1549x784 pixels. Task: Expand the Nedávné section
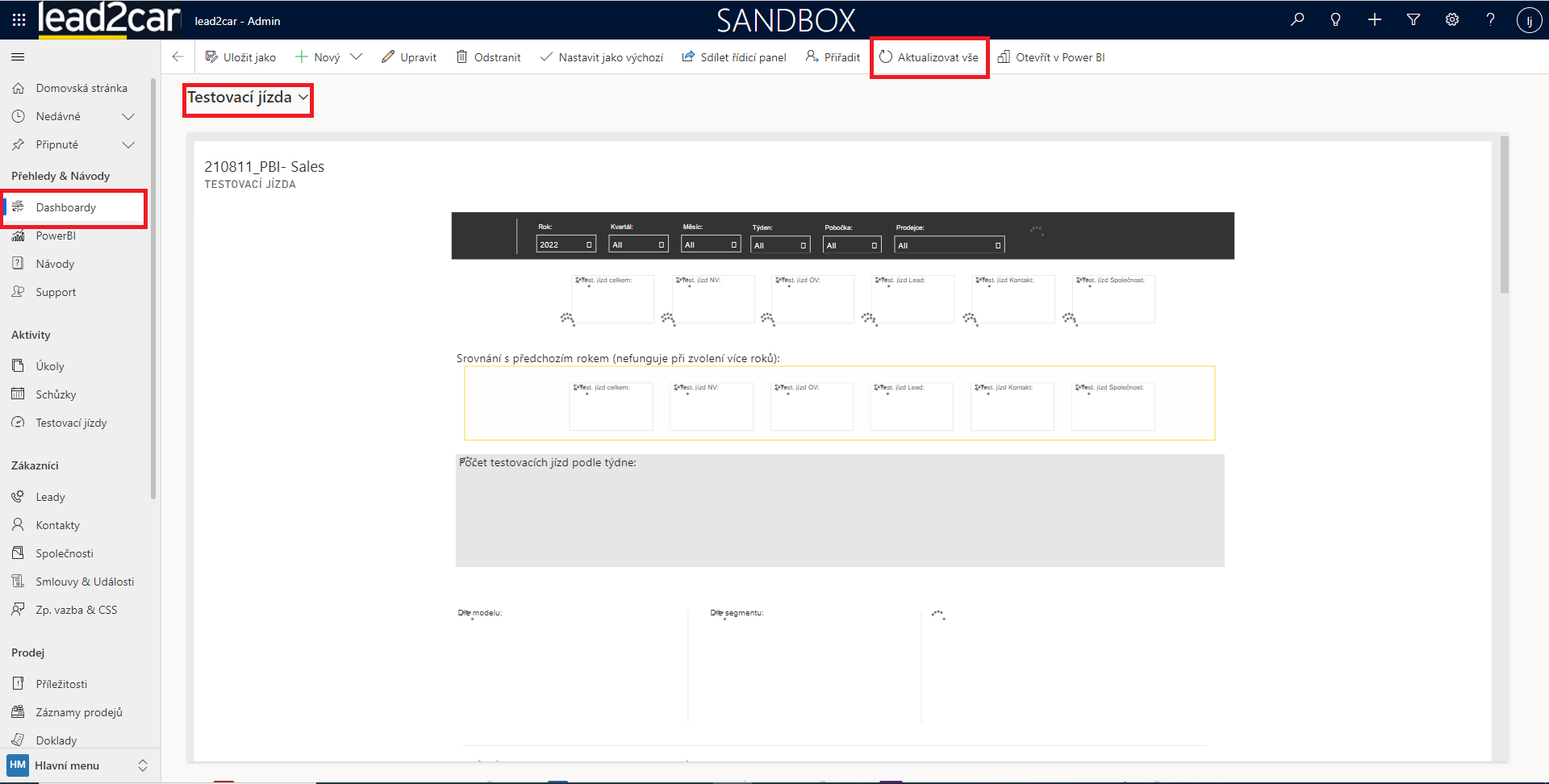[x=127, y=117]
